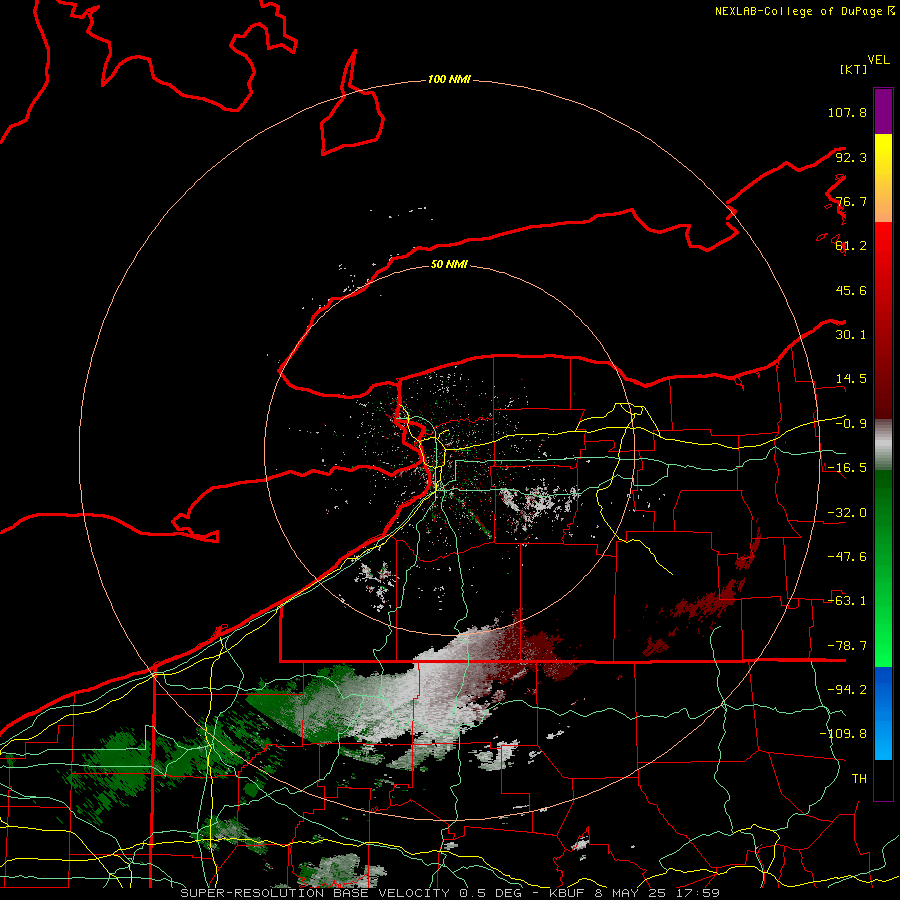Viewport: 900px width, 900px height.
Task: Click the VEL legend title
Action: coord(878,60)
